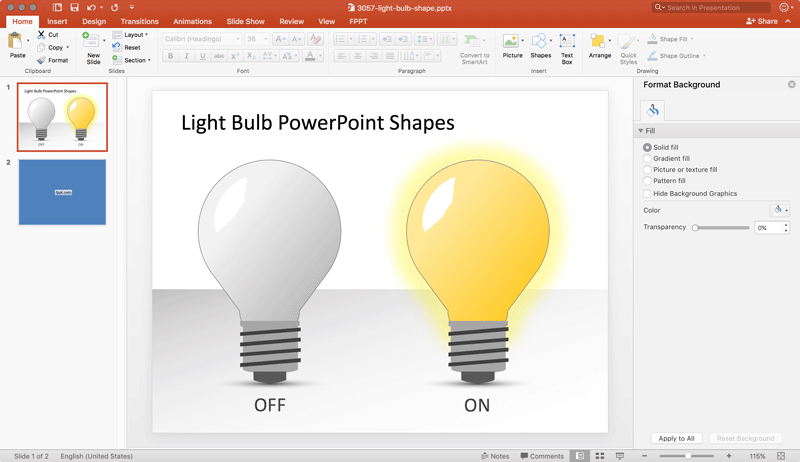Open the fill Color picker dropdown
This screenshot has width=800, height=462.
pyautogui.click(x=780, y=210)
